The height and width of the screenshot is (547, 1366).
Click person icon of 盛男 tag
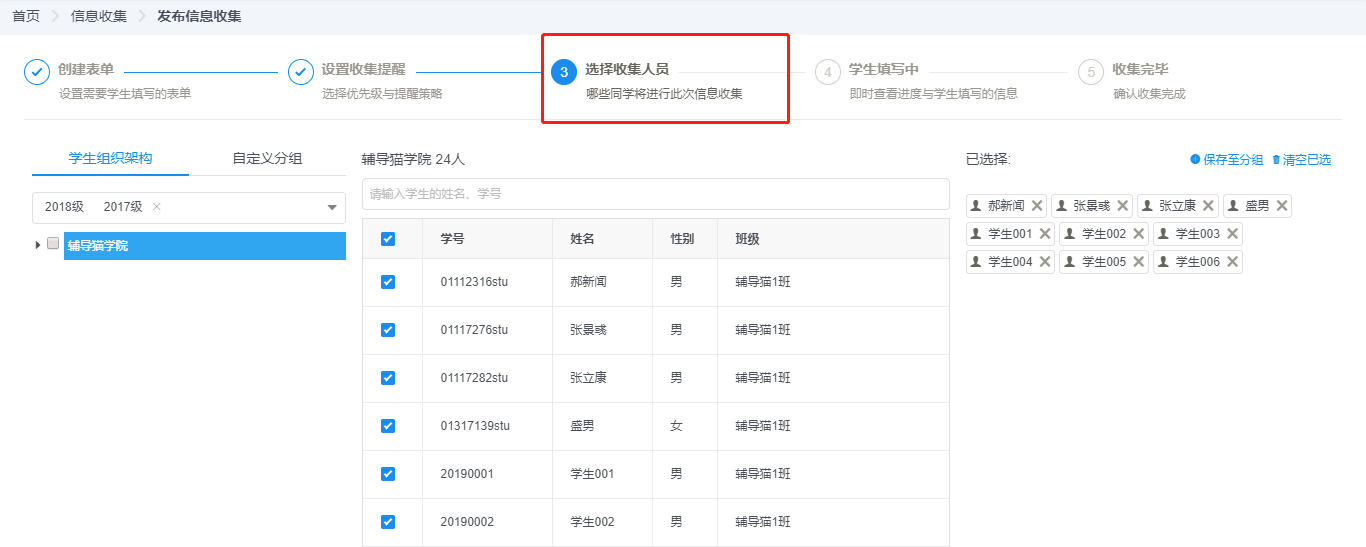tap(1234, 206)
